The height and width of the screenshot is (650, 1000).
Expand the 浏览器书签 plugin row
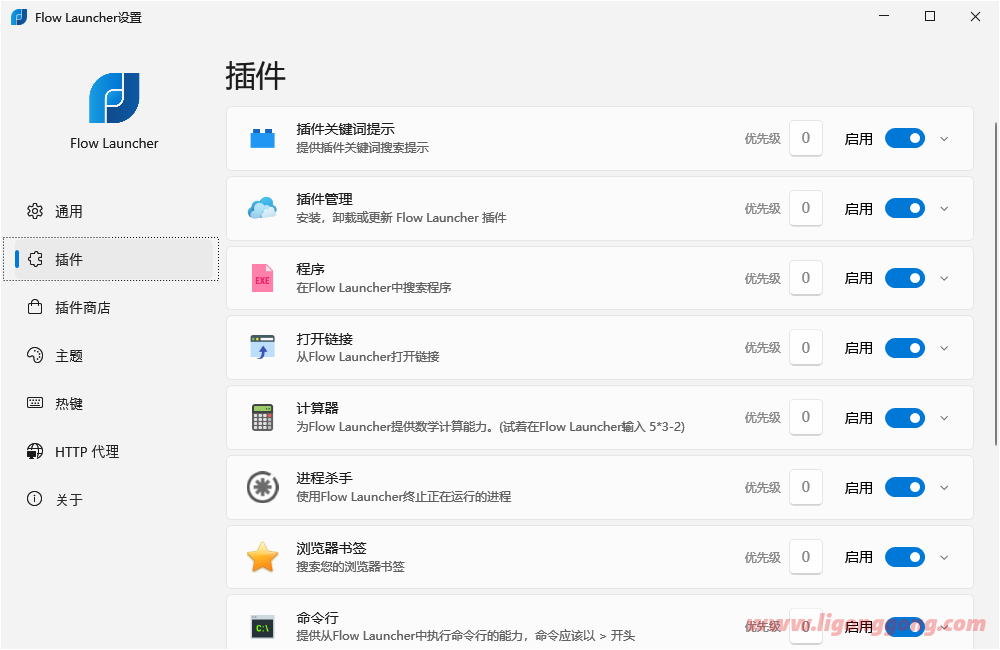tap(945, 558)
